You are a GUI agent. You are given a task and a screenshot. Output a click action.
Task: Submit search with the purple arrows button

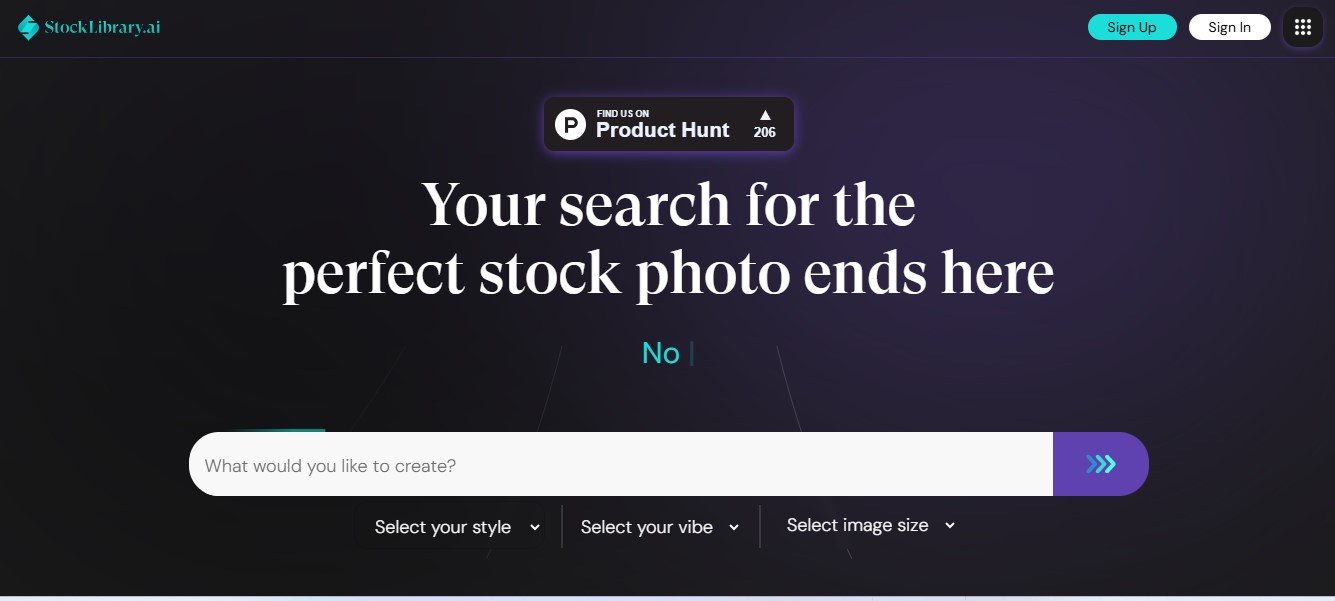[x=1100, y=464]
